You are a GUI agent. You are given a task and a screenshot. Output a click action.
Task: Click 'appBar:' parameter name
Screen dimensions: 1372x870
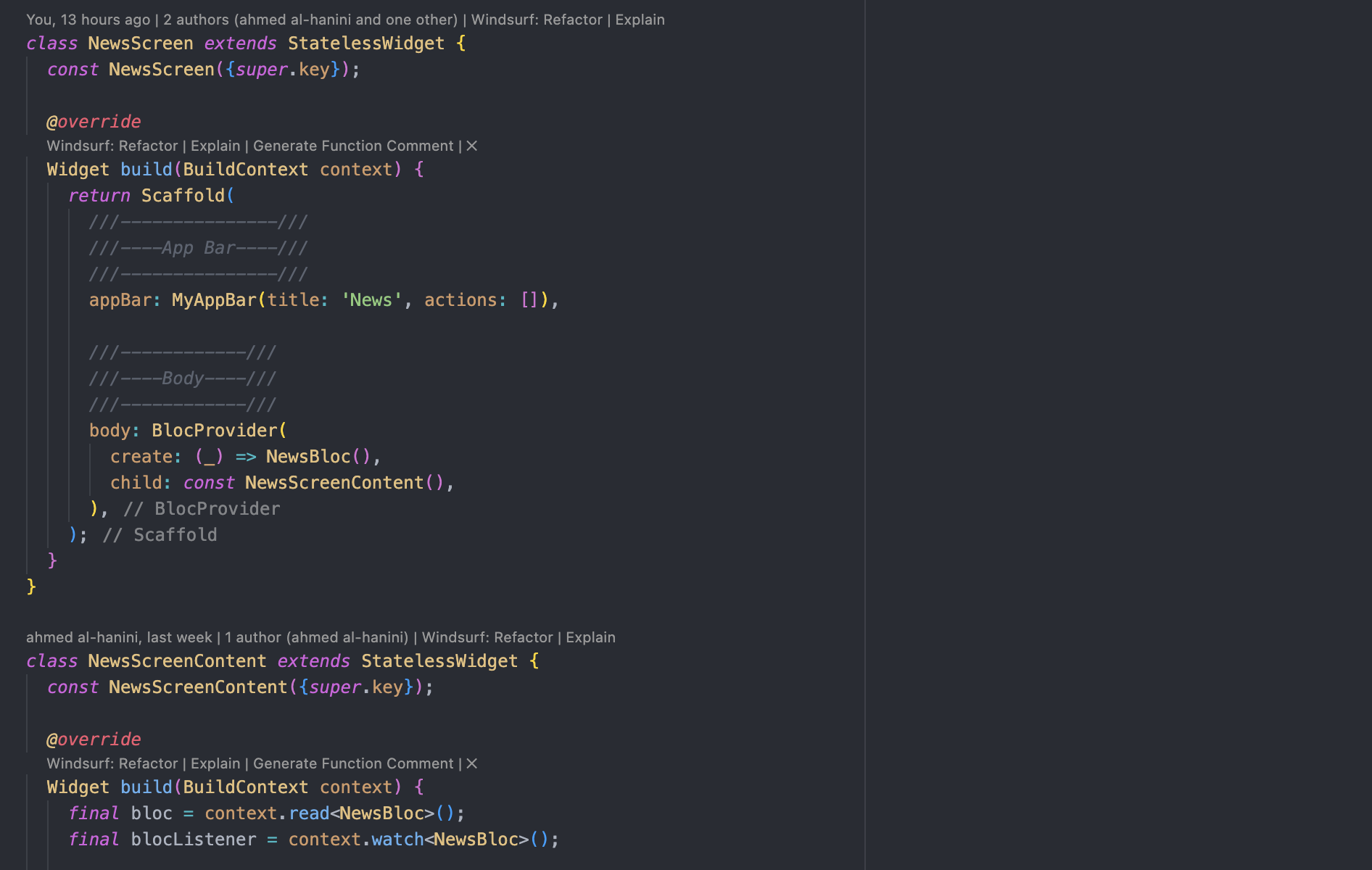tap(125, 300)
